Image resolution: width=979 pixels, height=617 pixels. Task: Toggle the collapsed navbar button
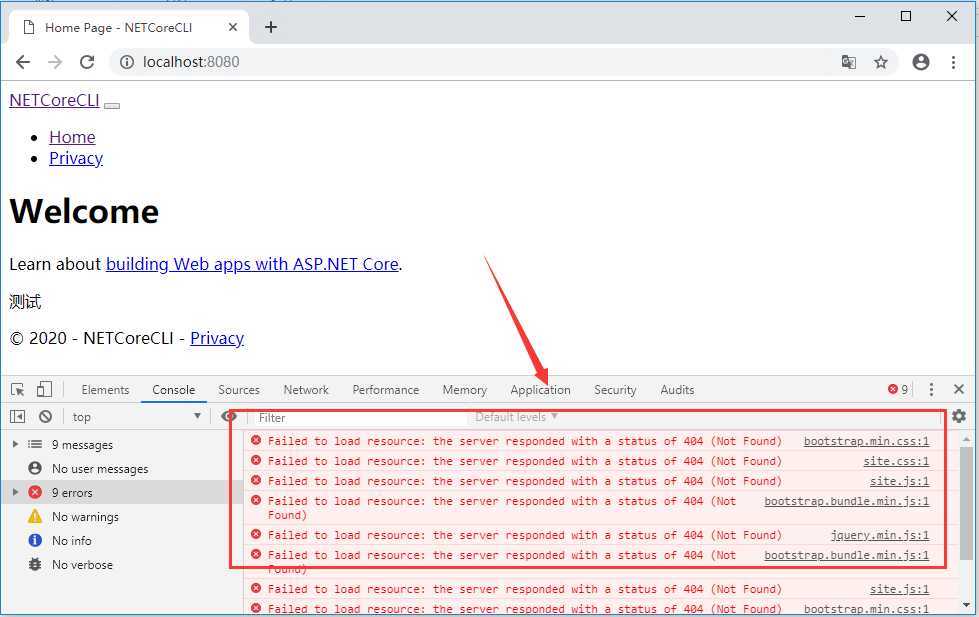(112, 106)
